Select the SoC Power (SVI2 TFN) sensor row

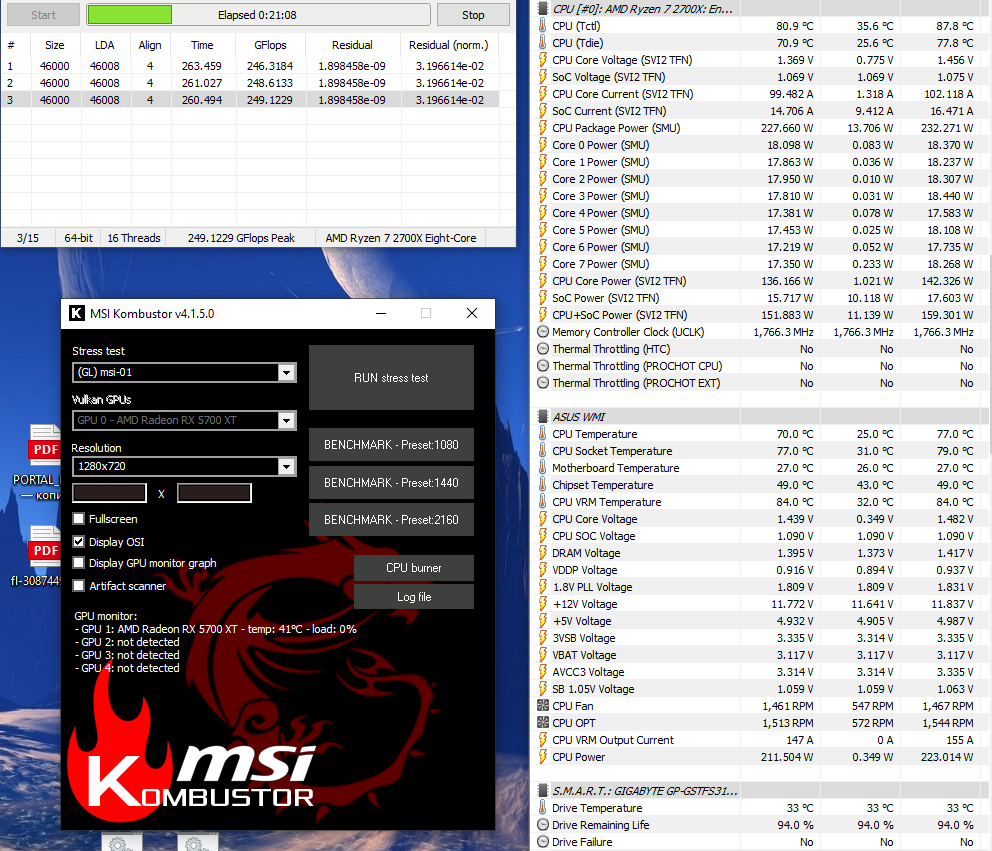[758, 298]
